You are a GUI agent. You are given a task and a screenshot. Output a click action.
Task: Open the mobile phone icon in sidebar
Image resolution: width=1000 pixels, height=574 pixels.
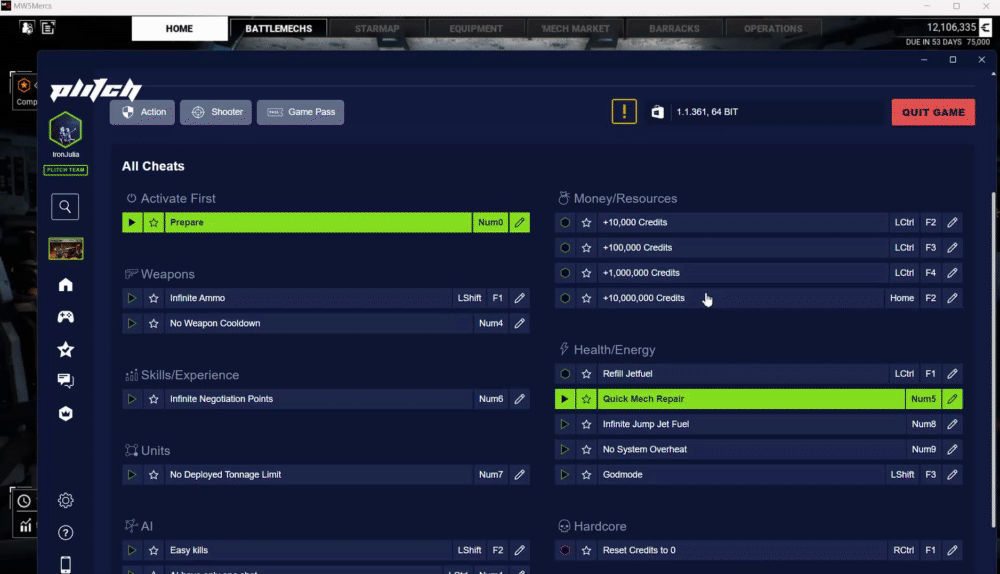coord(65,564)
